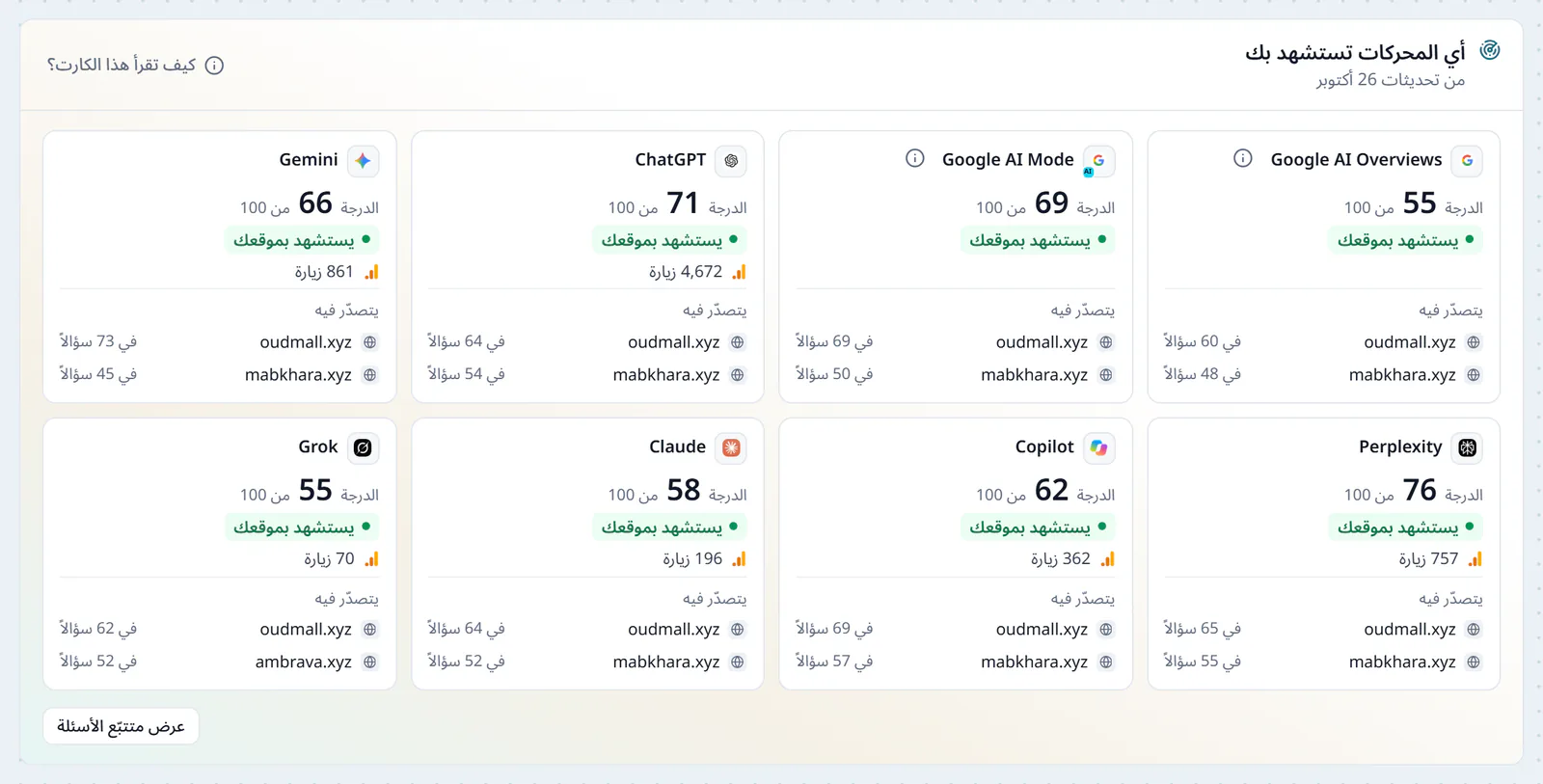Click the يستشهد بموقعك badge in Gemini card
1543x784 pixels.
(302, 239)
